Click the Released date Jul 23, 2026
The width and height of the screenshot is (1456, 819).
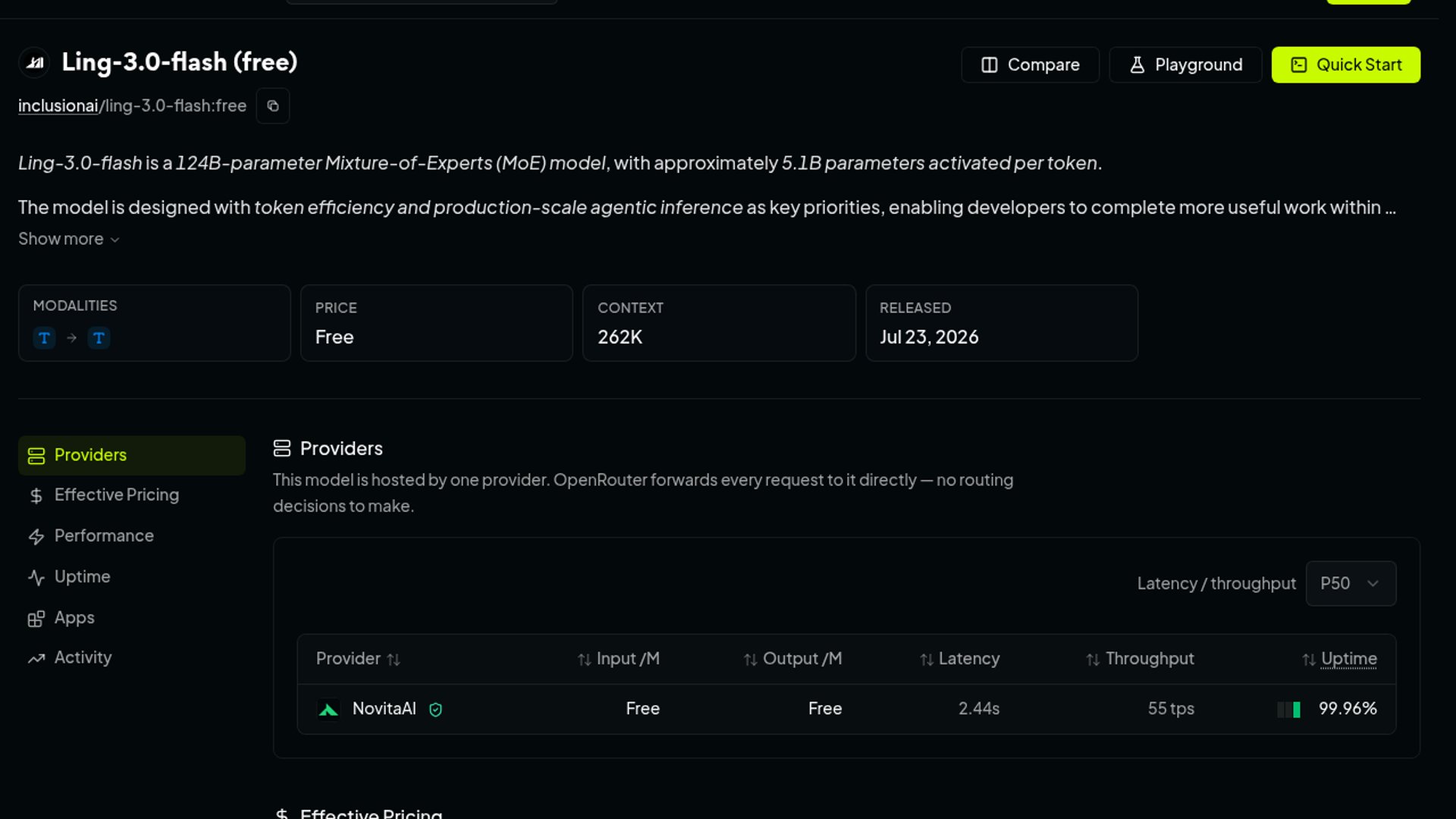(x=929, y=337)
